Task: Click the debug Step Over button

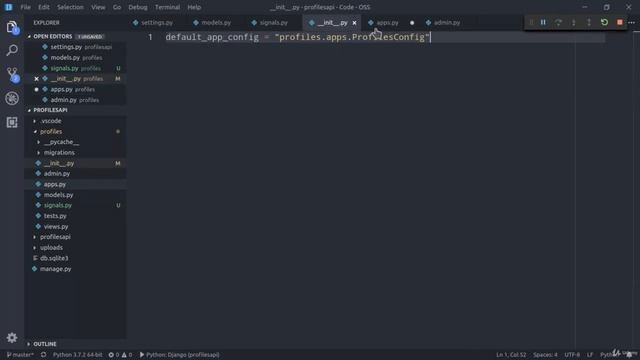Action: tap(558, 22)
